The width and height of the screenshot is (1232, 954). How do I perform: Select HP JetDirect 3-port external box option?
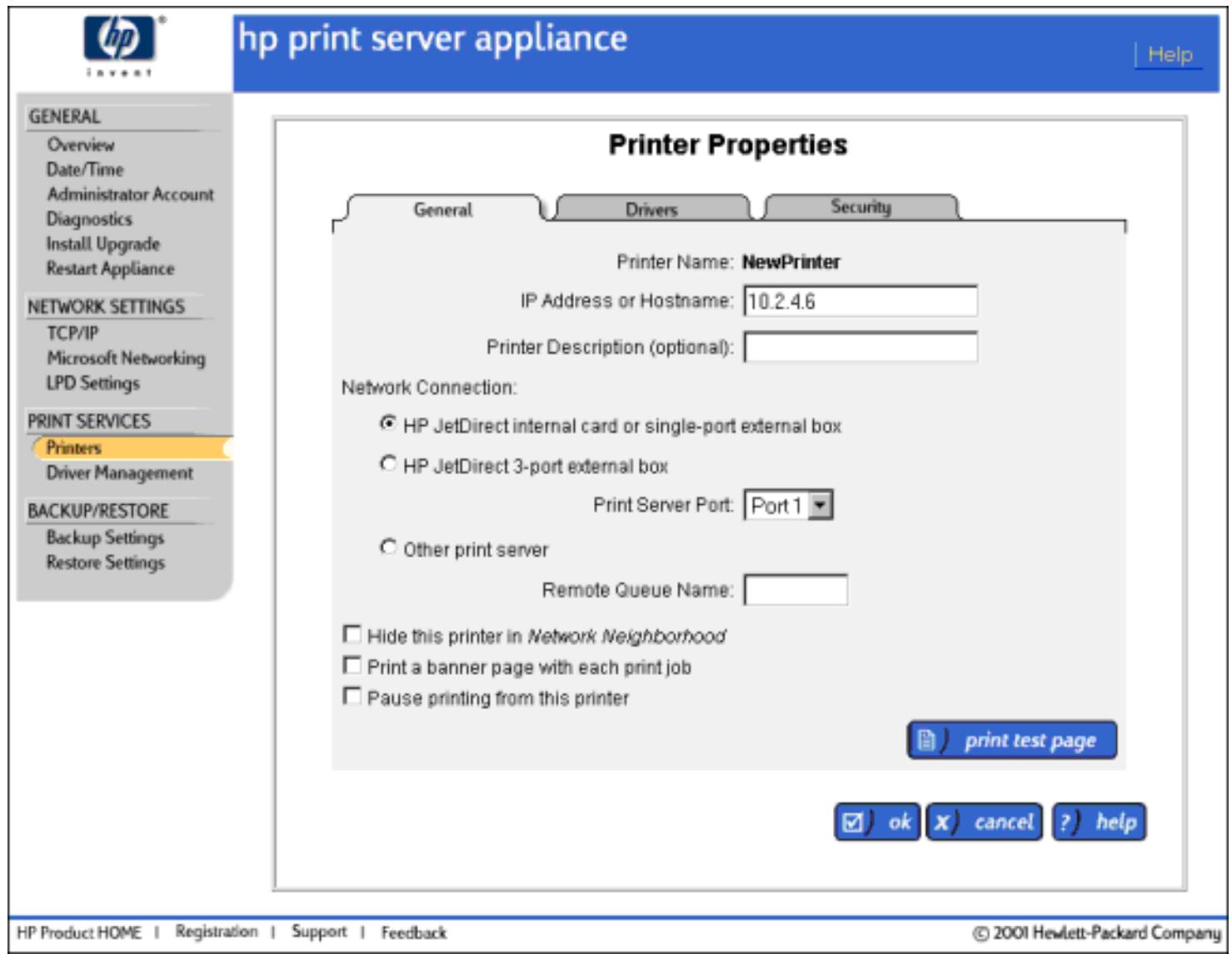(x=388, y=463)
